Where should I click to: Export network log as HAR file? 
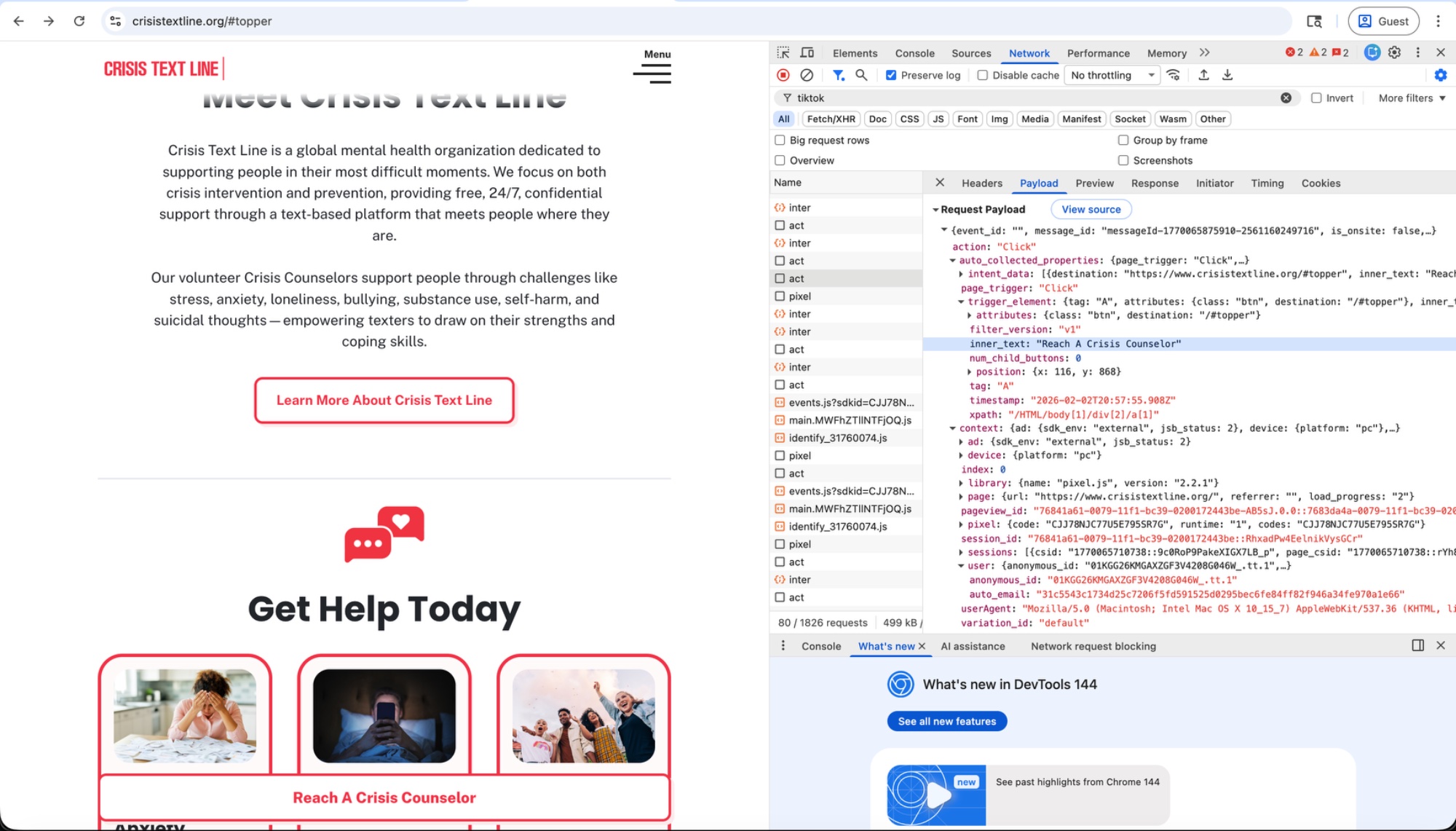tap(1227, 75)
